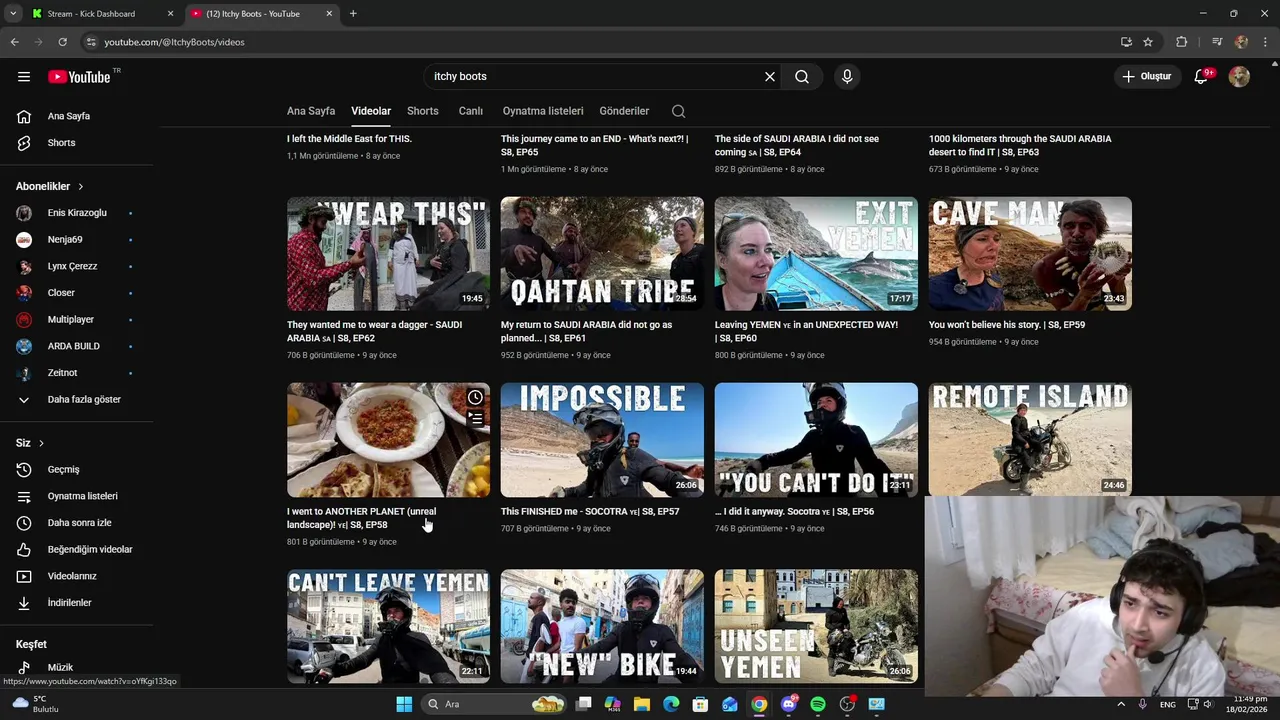Viewport: 1280px width, 720px height.
Task: Open Chrome three-dot menu
Action: pos(1266,42)
